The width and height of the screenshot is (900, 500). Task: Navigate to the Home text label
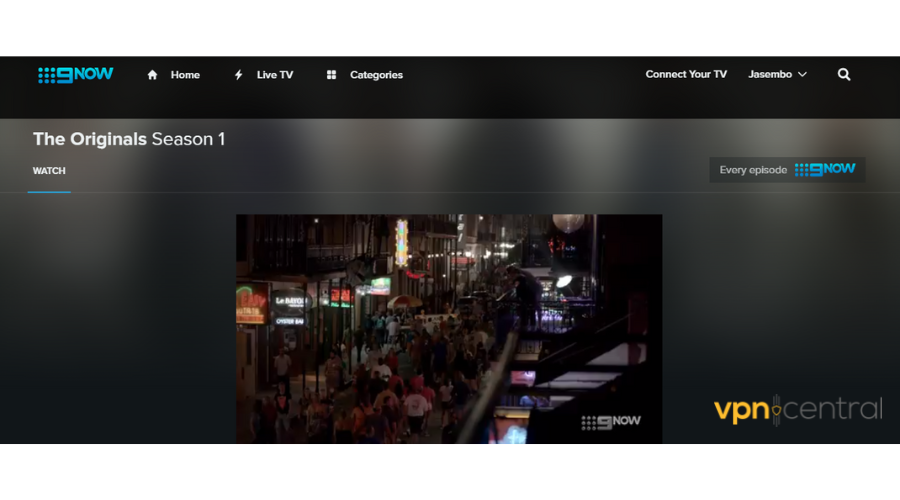[x=185, y=75]
